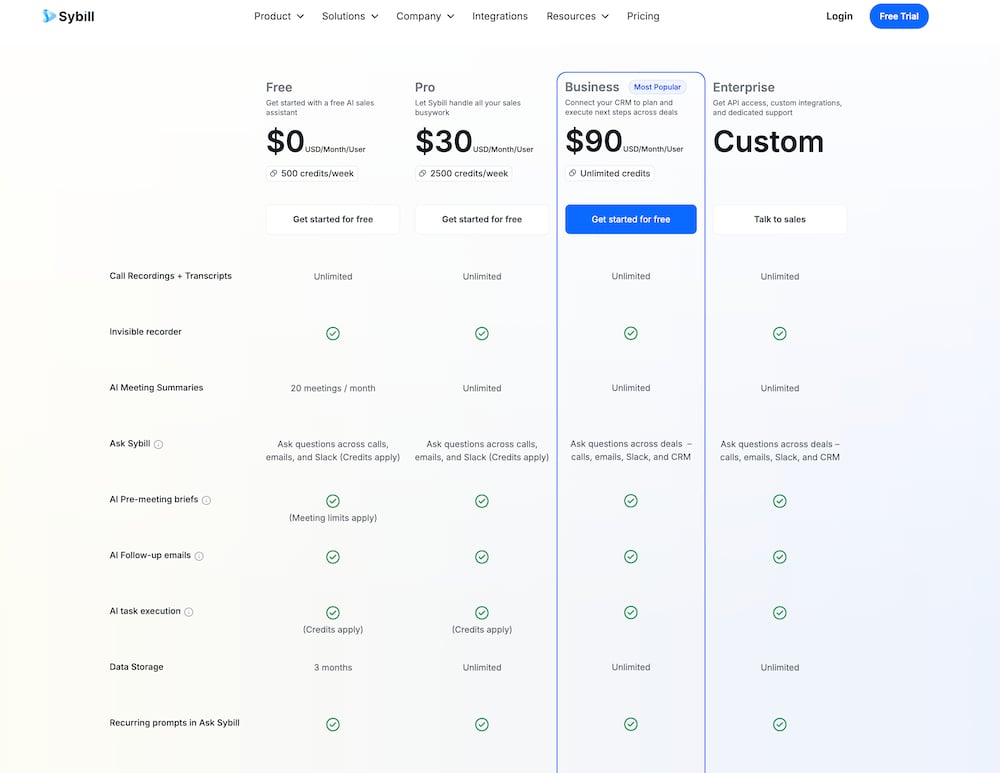Open the info icon beside AI task execution
The width and height of the screenshot is (1000, 773).
coord(189,612)
